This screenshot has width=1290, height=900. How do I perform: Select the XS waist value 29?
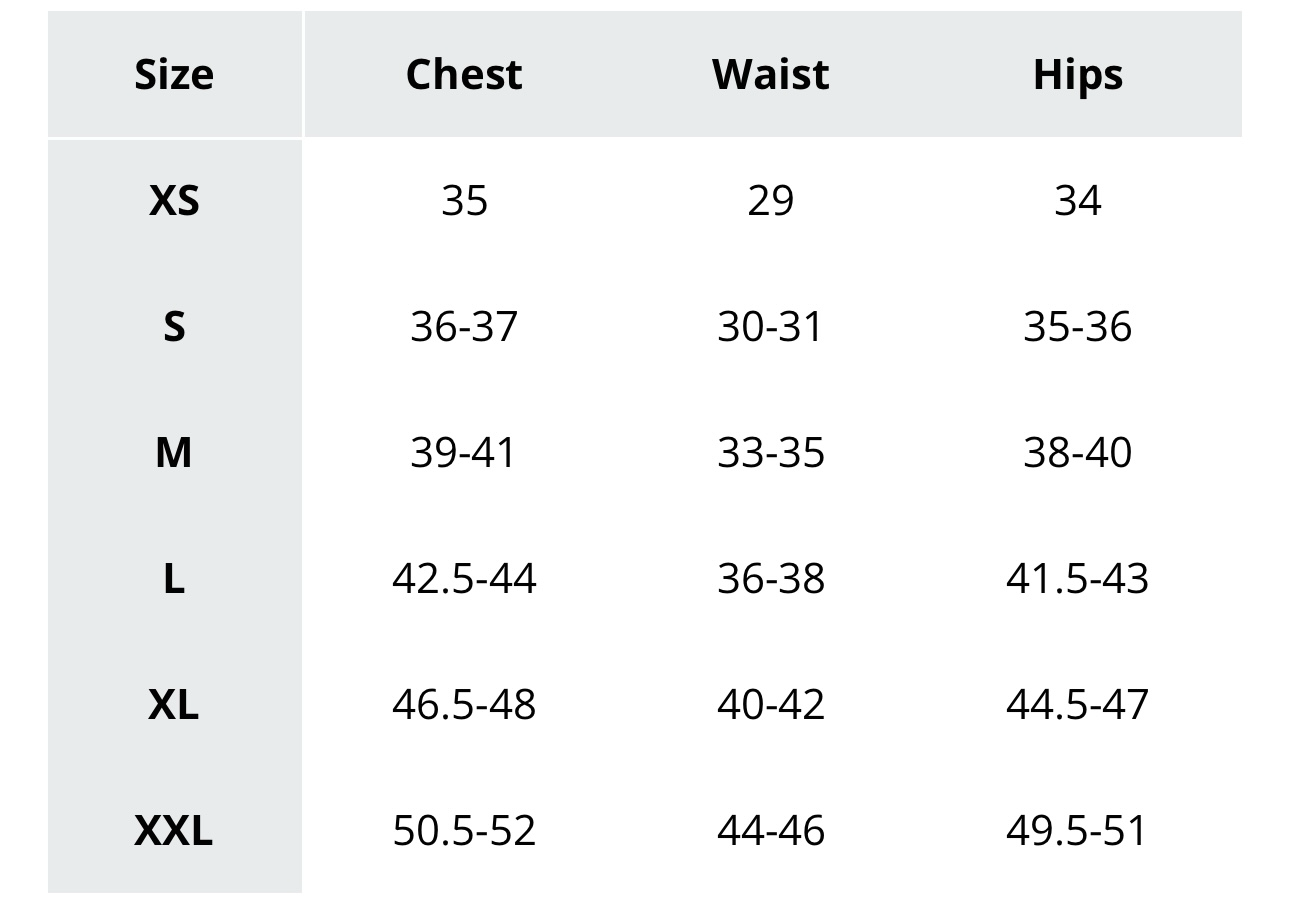[770, 201]
